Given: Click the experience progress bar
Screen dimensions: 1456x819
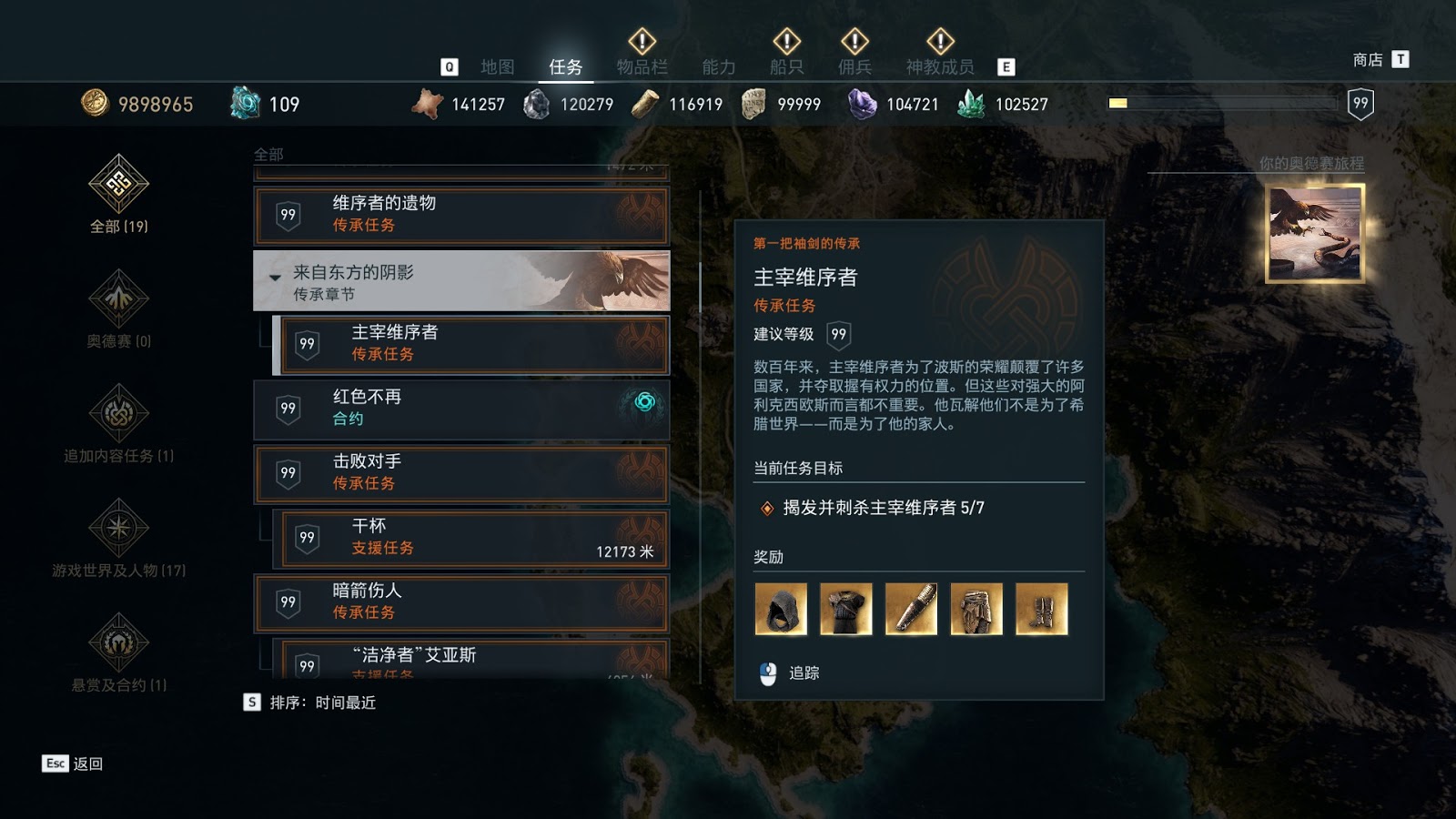Looking at the screenshot, I should click(x=1226, y=103).
